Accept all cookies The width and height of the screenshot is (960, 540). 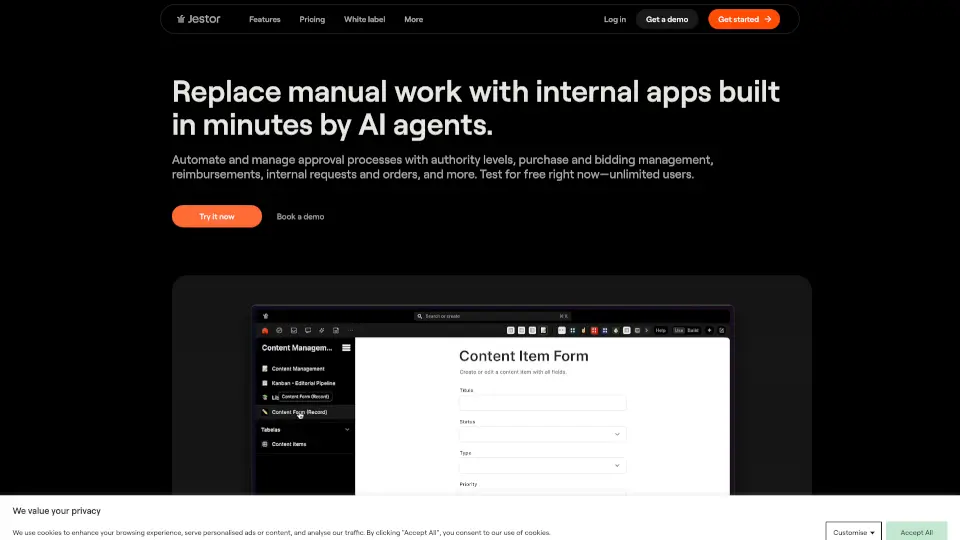click(916, 532)
